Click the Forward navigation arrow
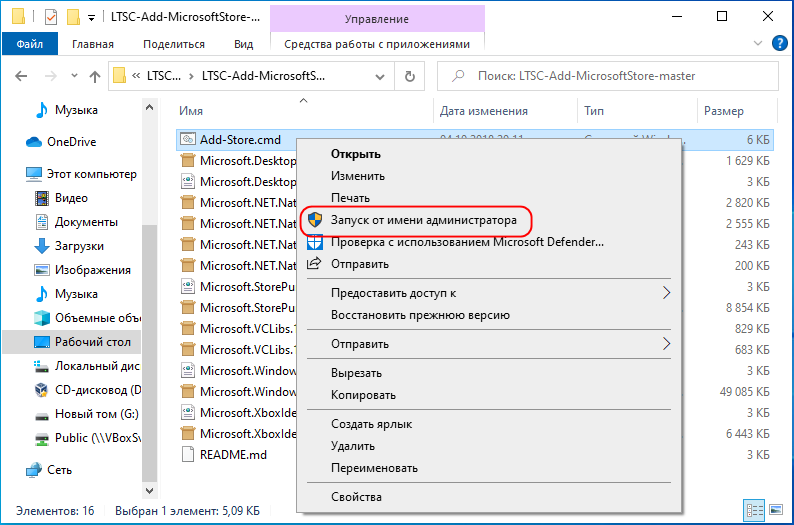 tap(51, 76)
